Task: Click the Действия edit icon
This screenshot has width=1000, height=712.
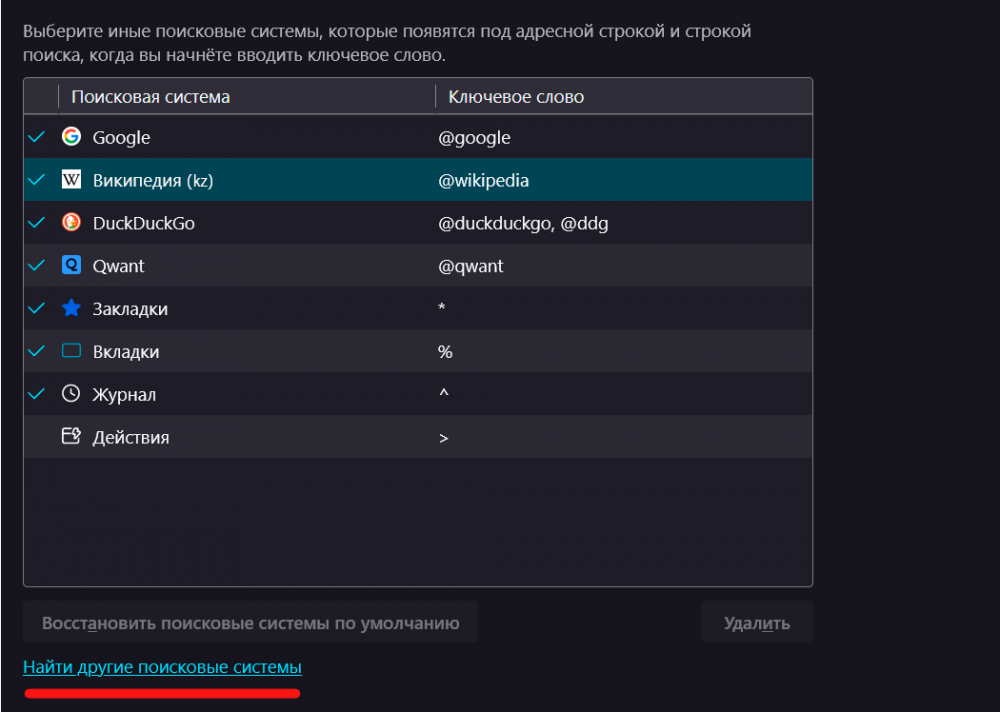Action: coord(71,437)
